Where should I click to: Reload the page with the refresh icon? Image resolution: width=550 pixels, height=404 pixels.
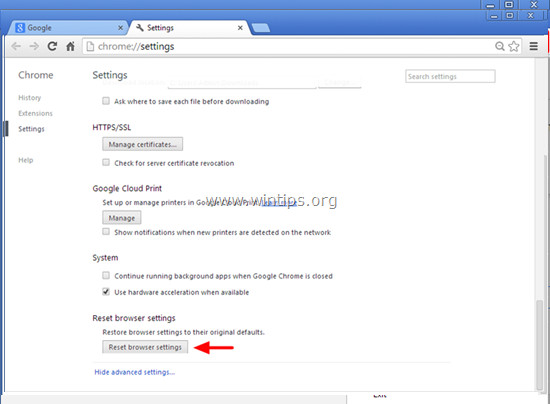point(52,46)
